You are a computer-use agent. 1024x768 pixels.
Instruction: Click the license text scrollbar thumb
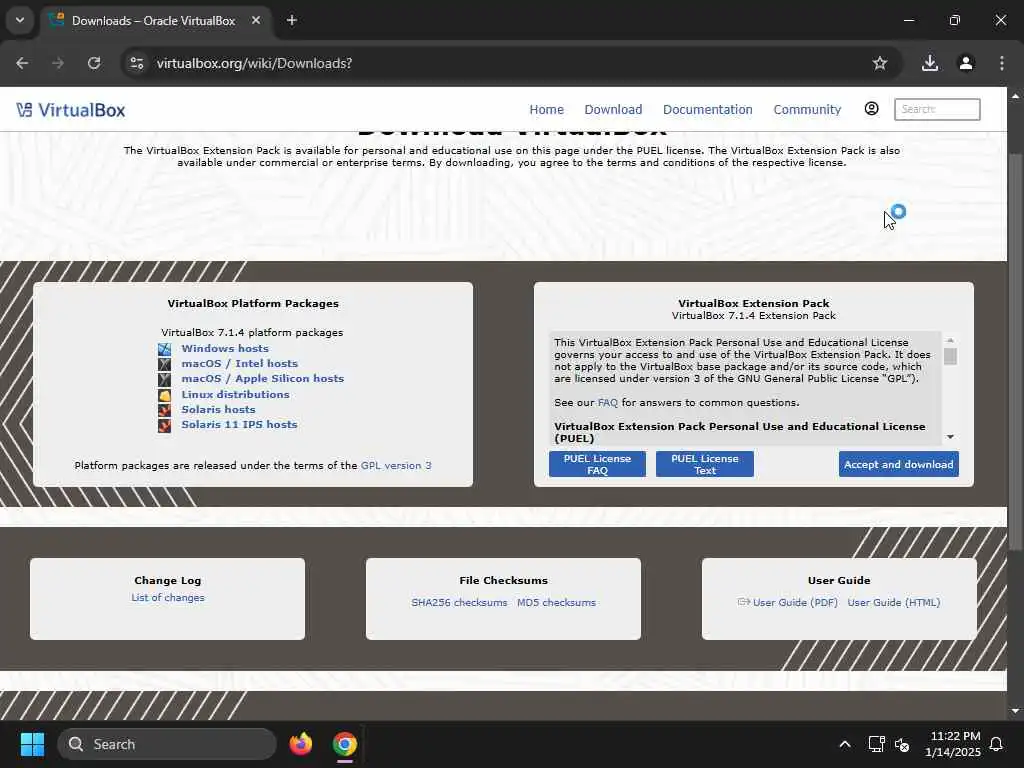(950, 357)
